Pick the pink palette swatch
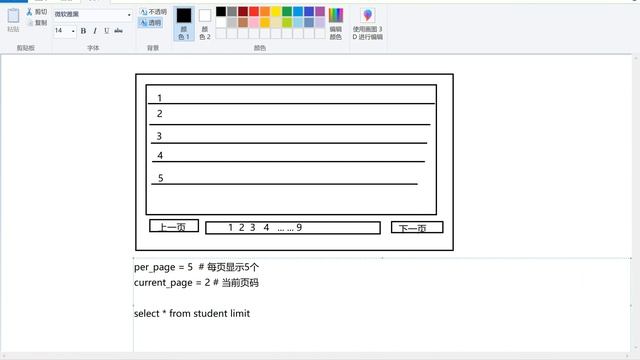 click(x=254, y=22)
